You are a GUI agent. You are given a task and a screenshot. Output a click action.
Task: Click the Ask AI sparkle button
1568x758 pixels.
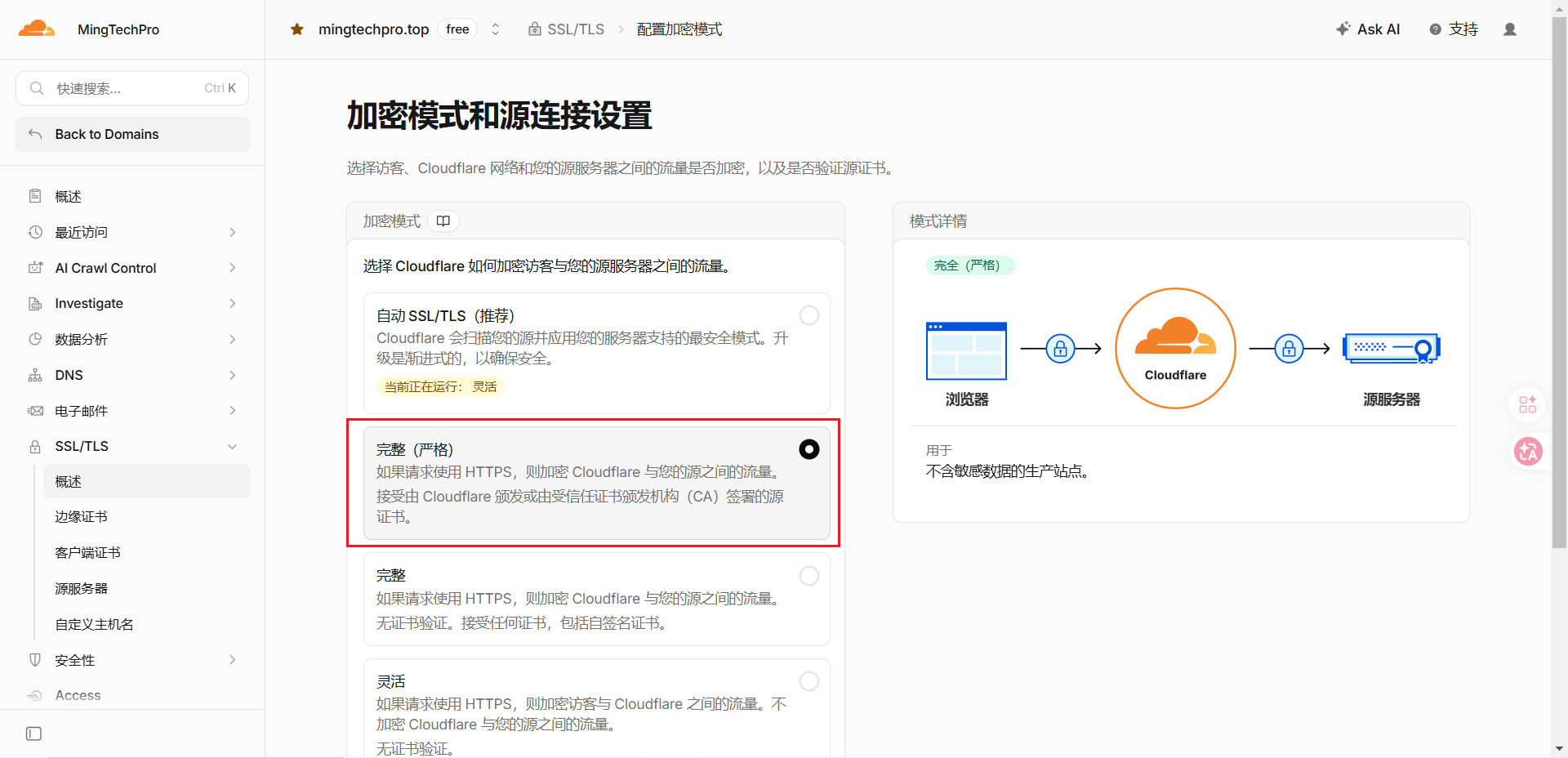click(1368, 29)
